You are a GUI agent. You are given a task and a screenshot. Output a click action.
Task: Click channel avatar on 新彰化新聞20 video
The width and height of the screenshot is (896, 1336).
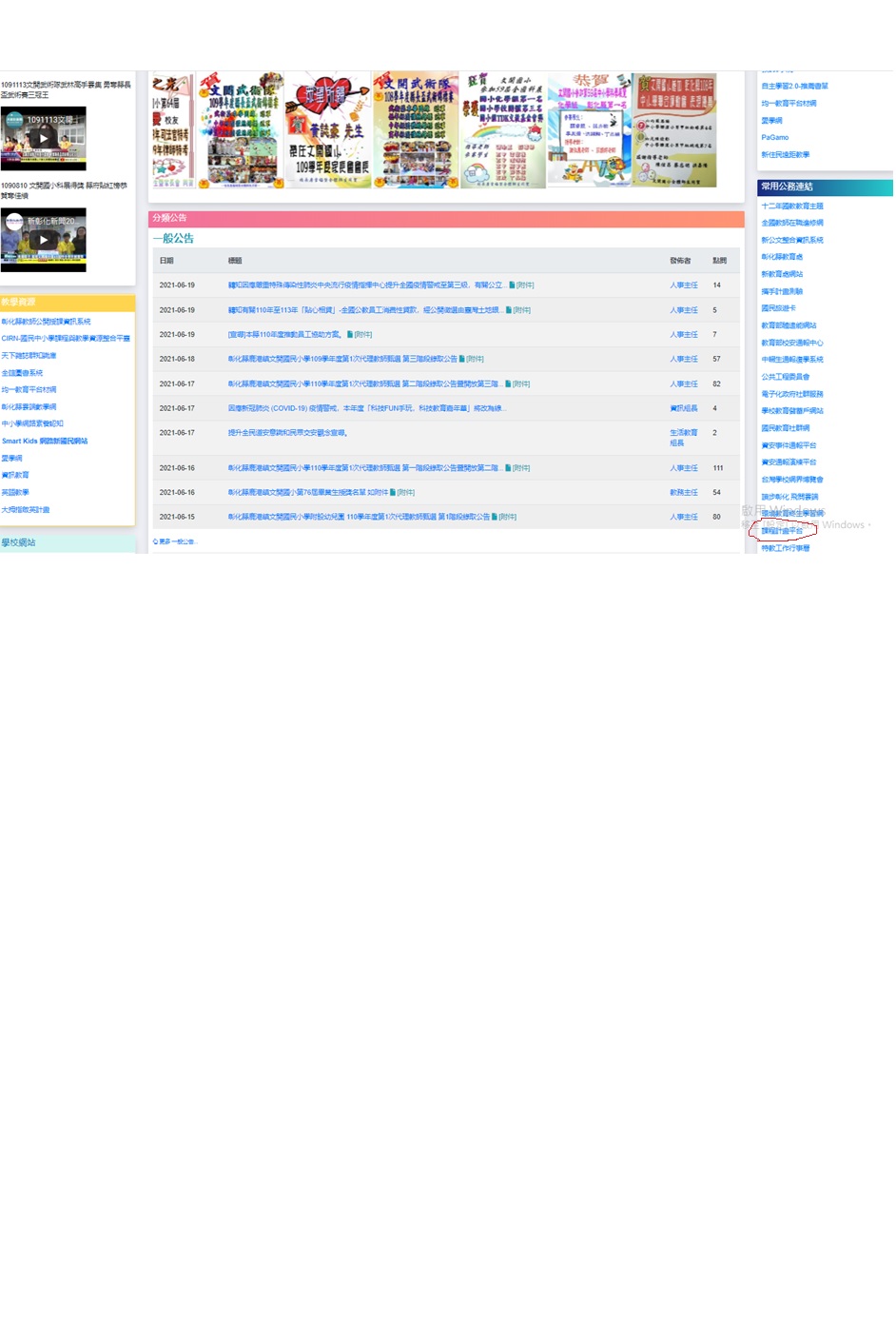pyautogui.click(x=13, y=221)
